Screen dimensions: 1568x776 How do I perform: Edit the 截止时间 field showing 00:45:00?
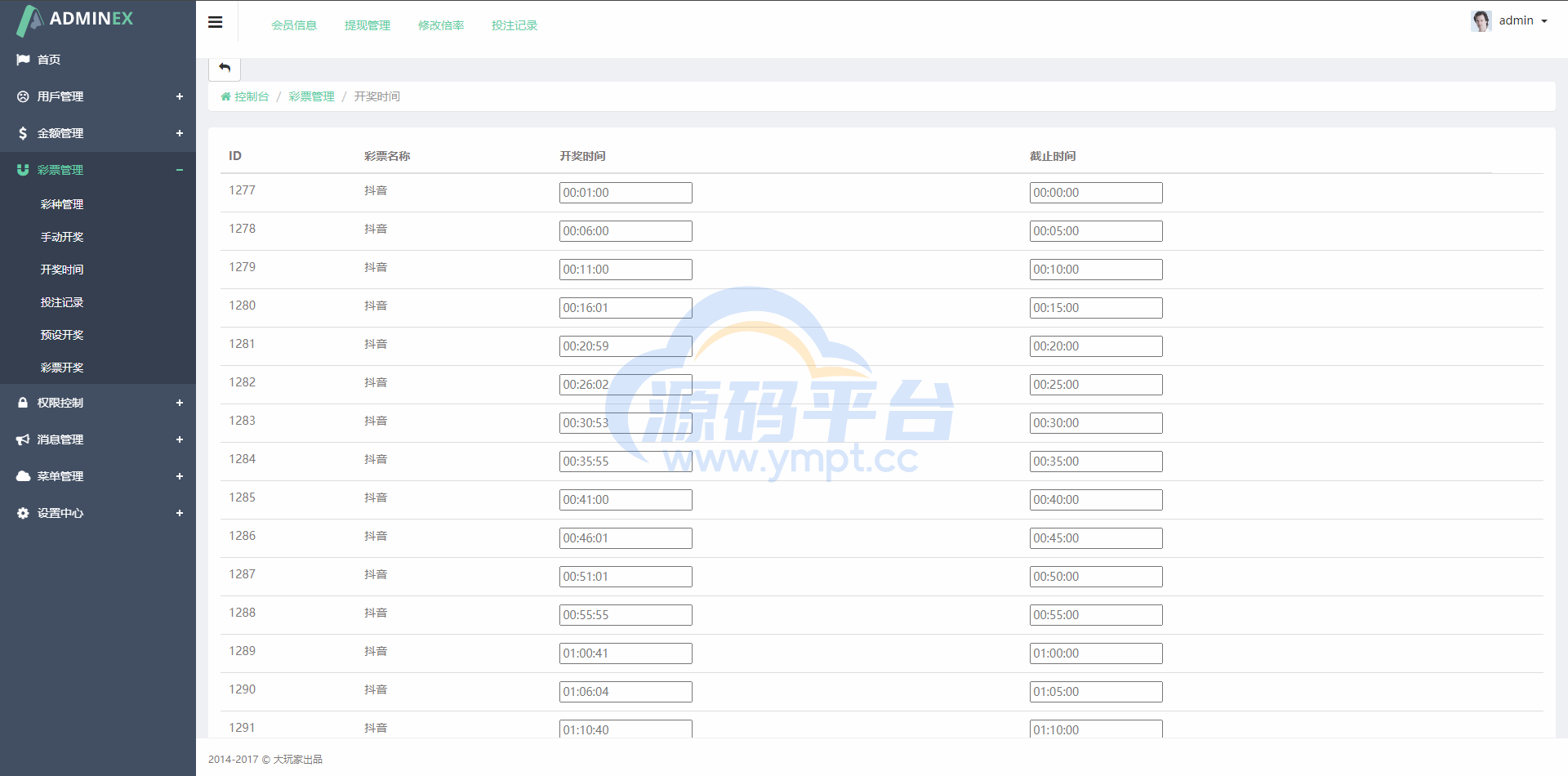[1096, 538]
